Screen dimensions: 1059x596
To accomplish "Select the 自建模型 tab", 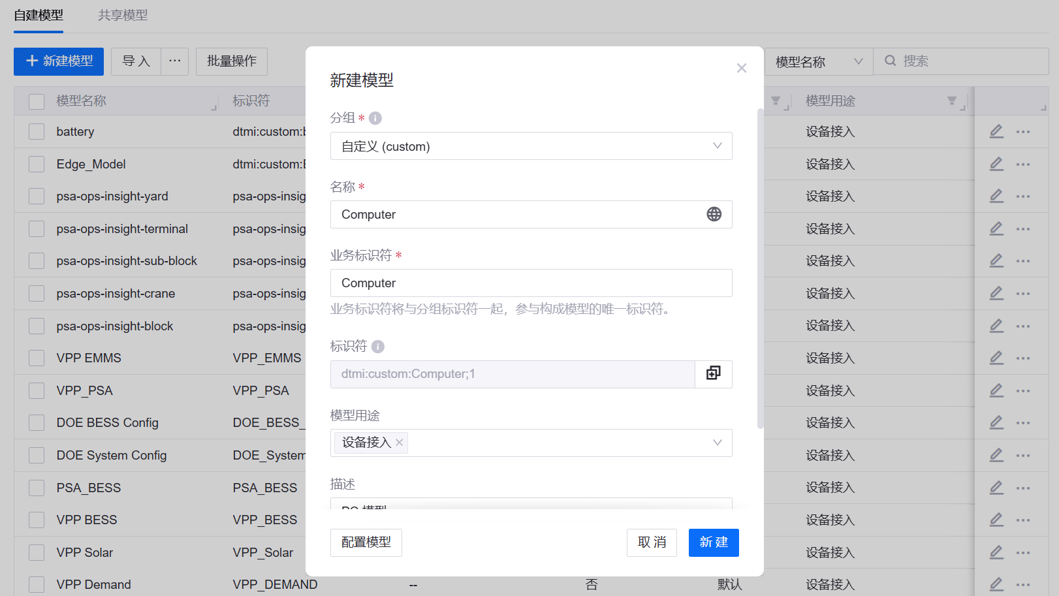I will point(38,15).
